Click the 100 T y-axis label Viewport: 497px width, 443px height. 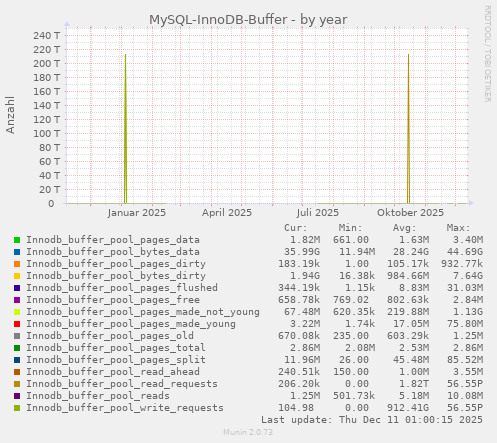pos(46,133)
